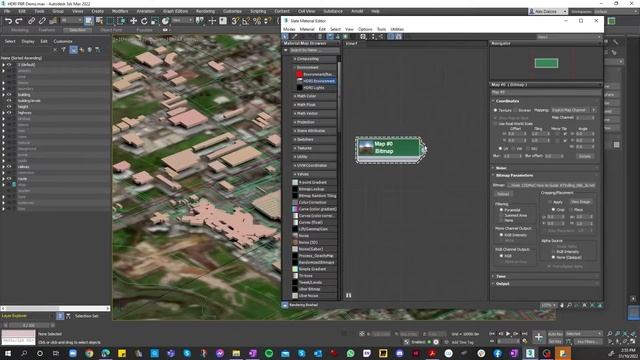Select the Link tool in the main toolbar
640x360 pixels.
[31, 21]
